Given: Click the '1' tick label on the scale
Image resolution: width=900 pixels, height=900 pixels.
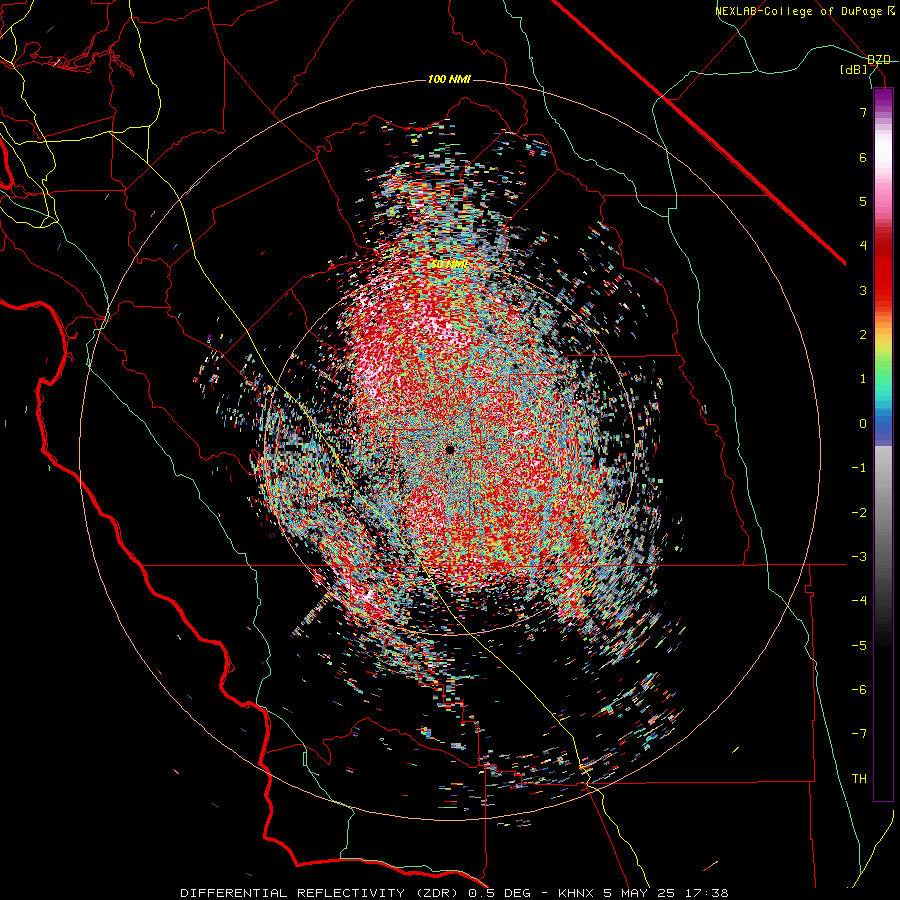Looking at the screenshot, I should (x=863, y=379).
